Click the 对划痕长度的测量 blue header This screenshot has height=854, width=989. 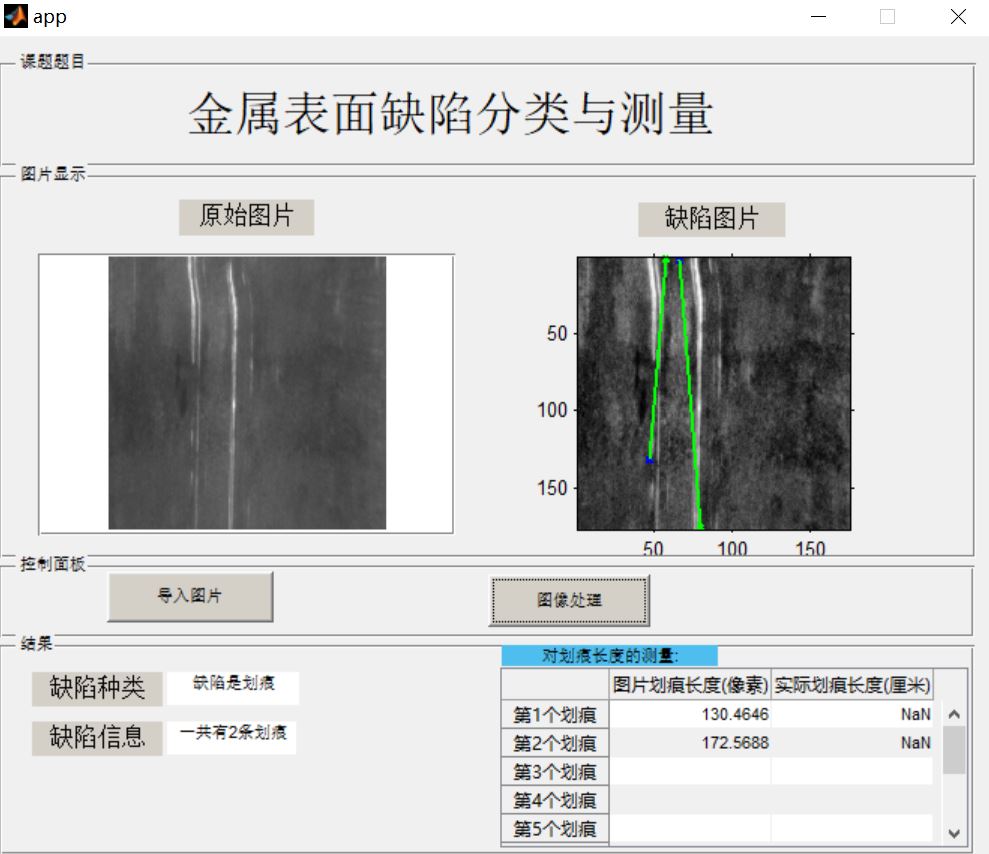(x=609, y=656)
